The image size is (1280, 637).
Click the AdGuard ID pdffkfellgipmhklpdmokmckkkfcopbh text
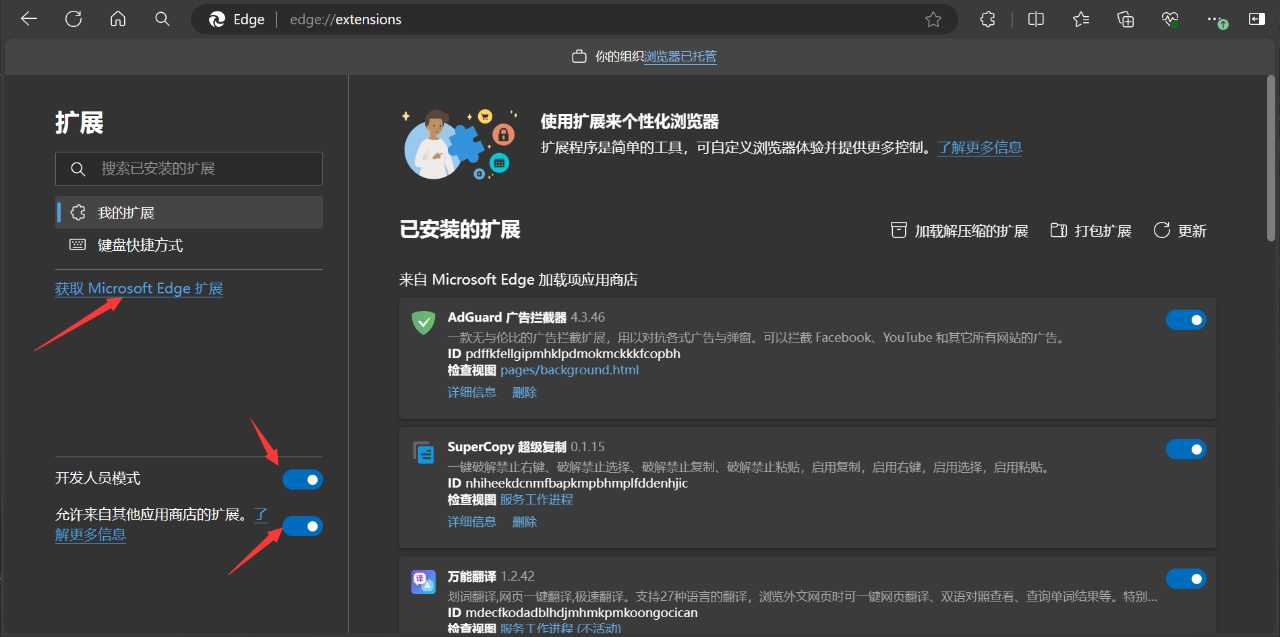pyautogui.click(x=564, y=353)
